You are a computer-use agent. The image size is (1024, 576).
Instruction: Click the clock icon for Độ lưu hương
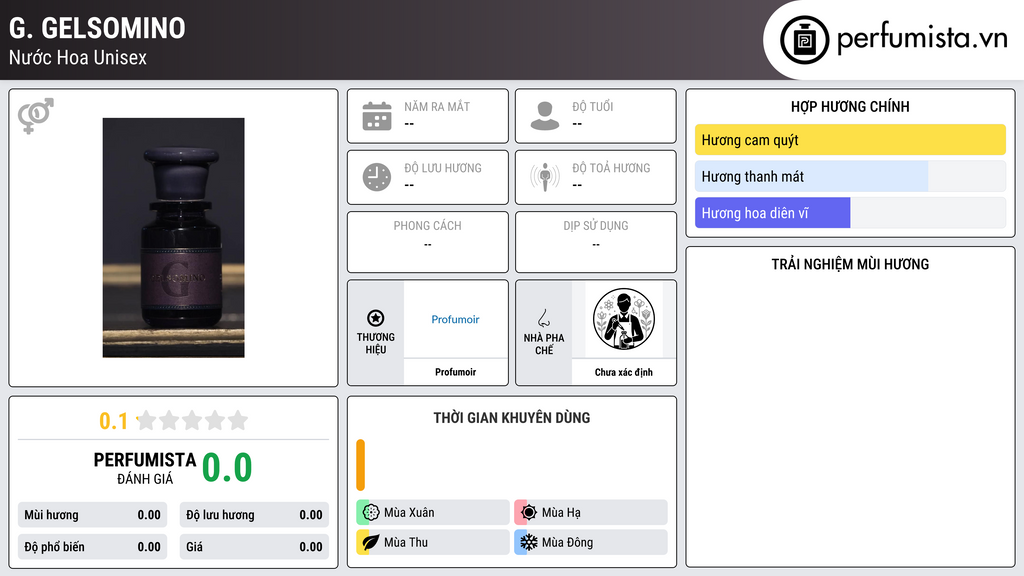tap(377, 177)
